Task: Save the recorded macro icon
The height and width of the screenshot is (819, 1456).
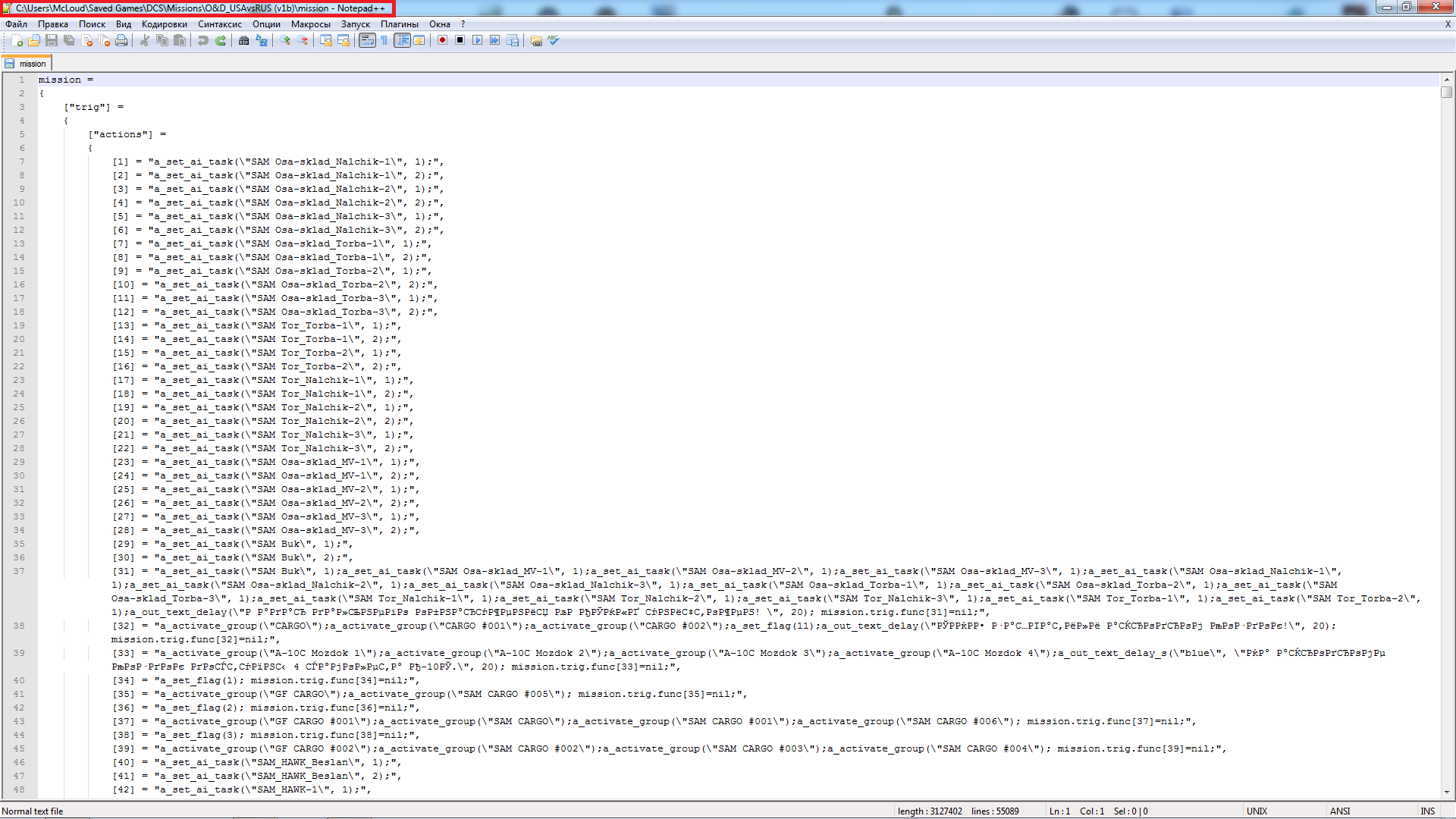Action: [x=513, y=41]
